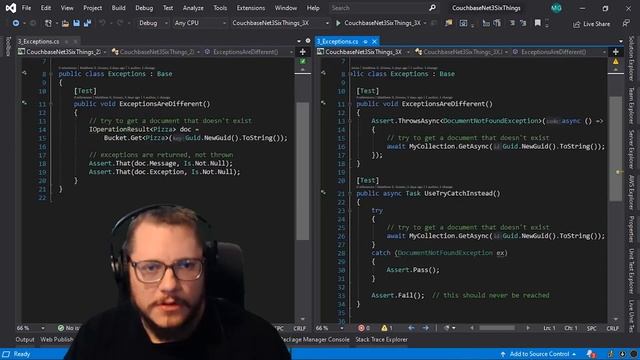The height and width of the screenshot is (360, 640).
Task: Open the startup project CouchbaseNet3SixThings_3X dropdown
Action: click(280, 23)
